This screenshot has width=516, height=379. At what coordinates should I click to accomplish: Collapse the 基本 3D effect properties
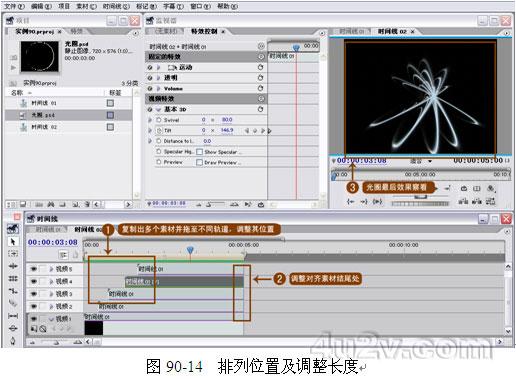(x=159, y=109)
